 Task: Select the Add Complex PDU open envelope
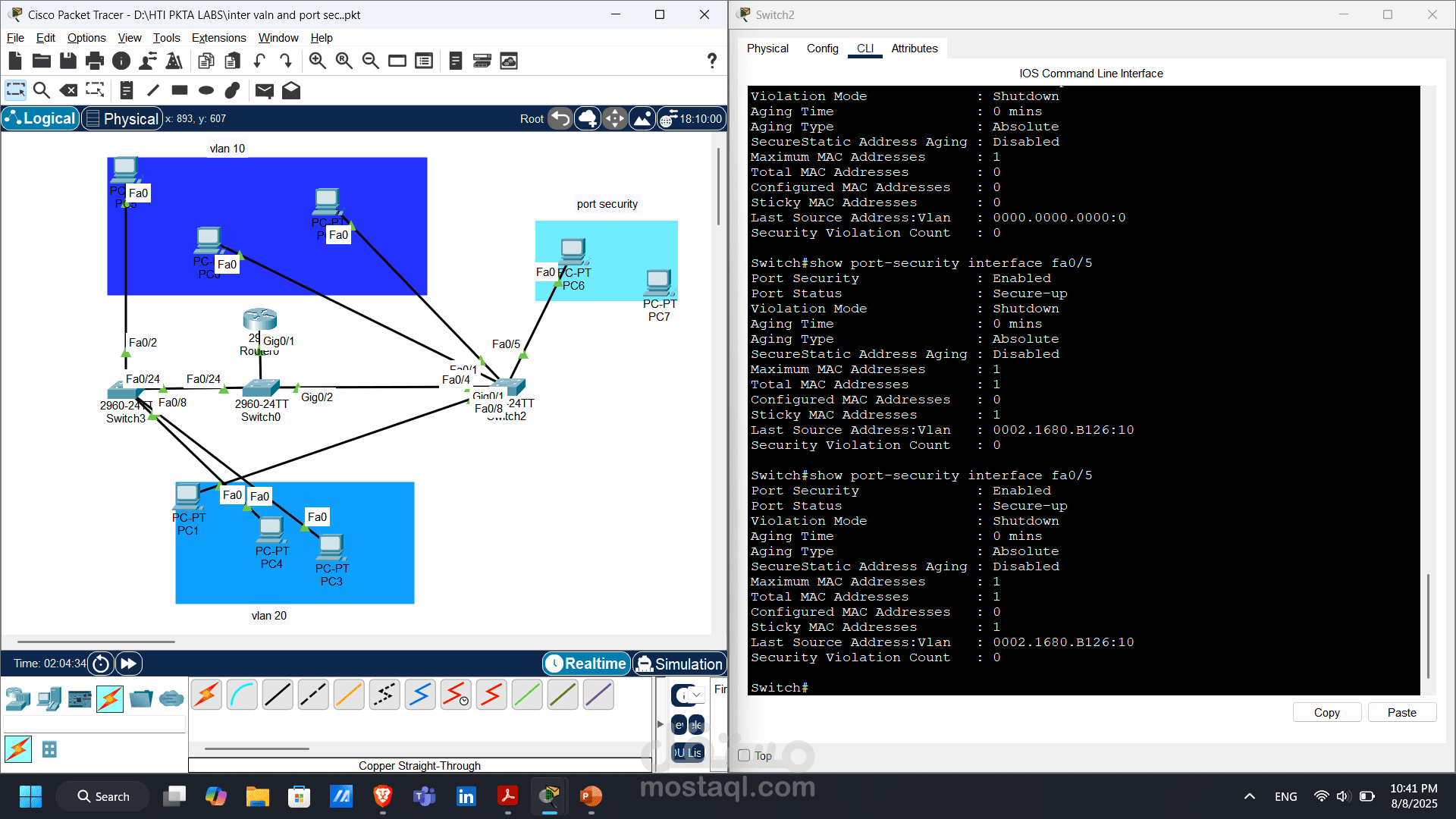click(x=291, y=91)
